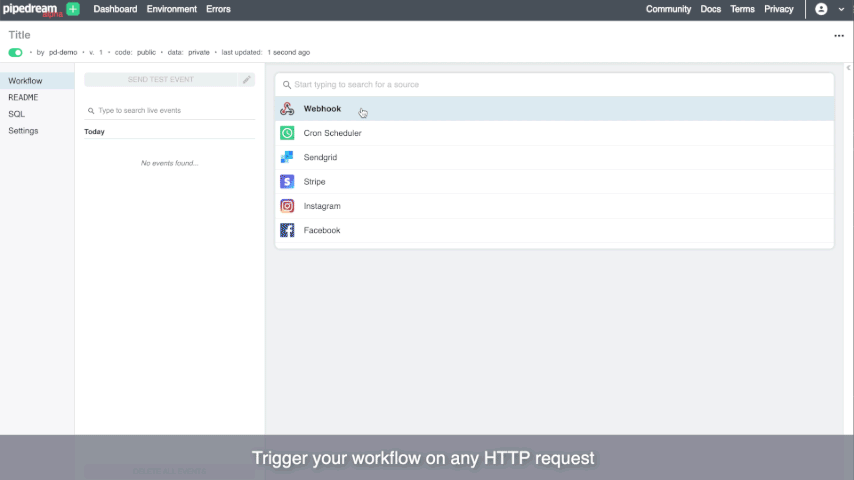Open the Errors menu
Screen dimensions: 854x480
coord(218,9)
